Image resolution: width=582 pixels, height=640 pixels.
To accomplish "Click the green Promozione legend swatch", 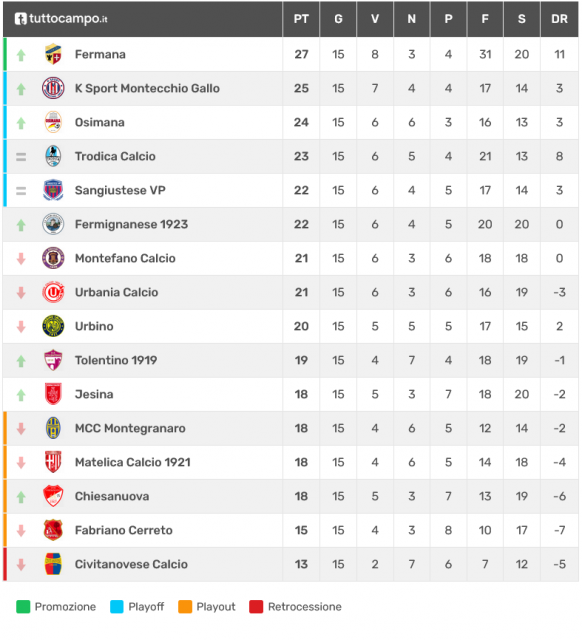I will pos(23,607).
